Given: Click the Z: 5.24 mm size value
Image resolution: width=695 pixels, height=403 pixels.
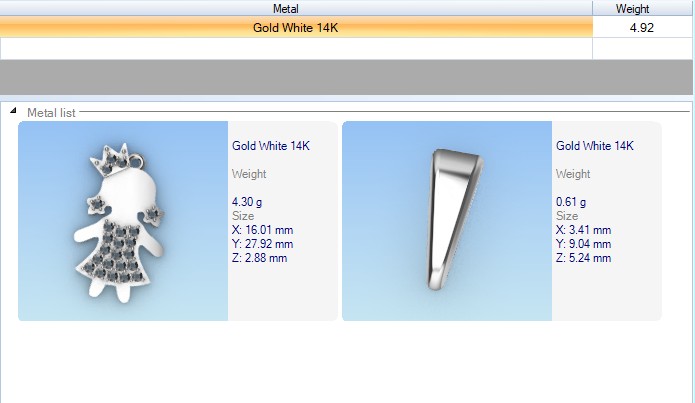Looking at the screenshot, I should click(583, 257).
